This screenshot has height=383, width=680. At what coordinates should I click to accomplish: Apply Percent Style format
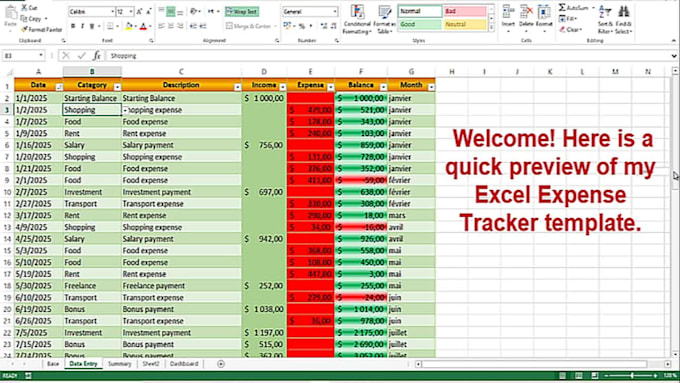pos(301,26)
